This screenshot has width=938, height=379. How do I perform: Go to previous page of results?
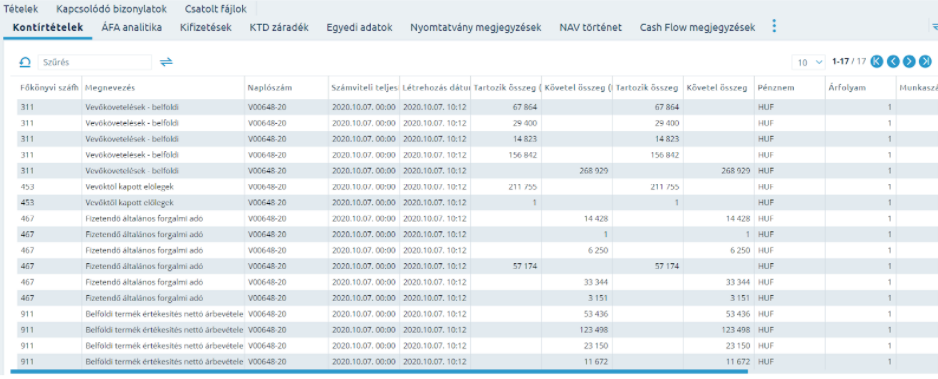click(893, 61)
